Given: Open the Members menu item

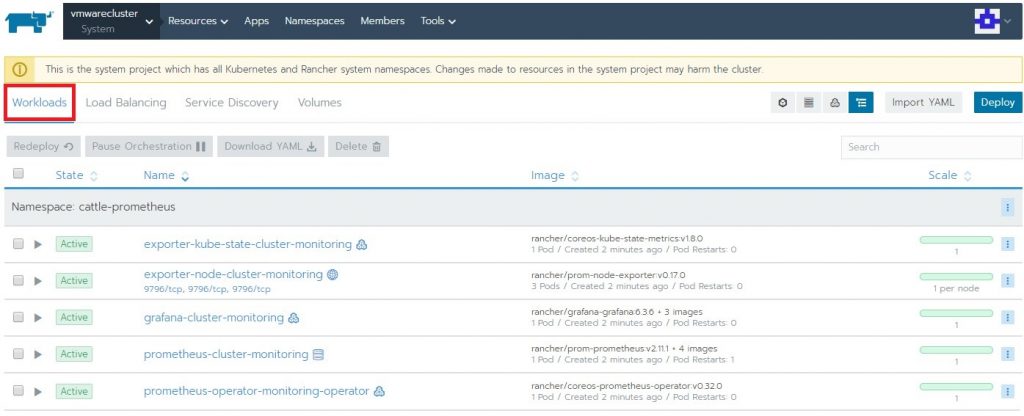Looking at the screenshot, I should (x=383, y=21).
